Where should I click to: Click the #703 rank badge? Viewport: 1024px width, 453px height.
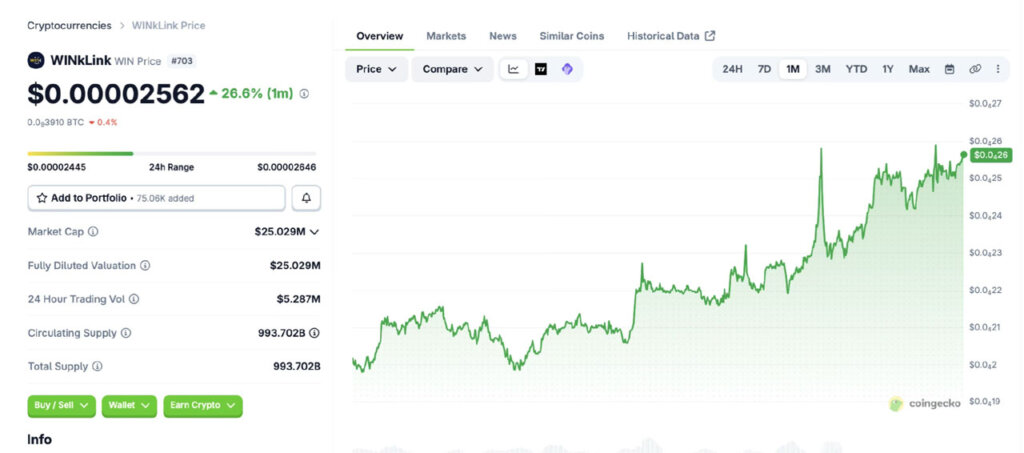182,61
